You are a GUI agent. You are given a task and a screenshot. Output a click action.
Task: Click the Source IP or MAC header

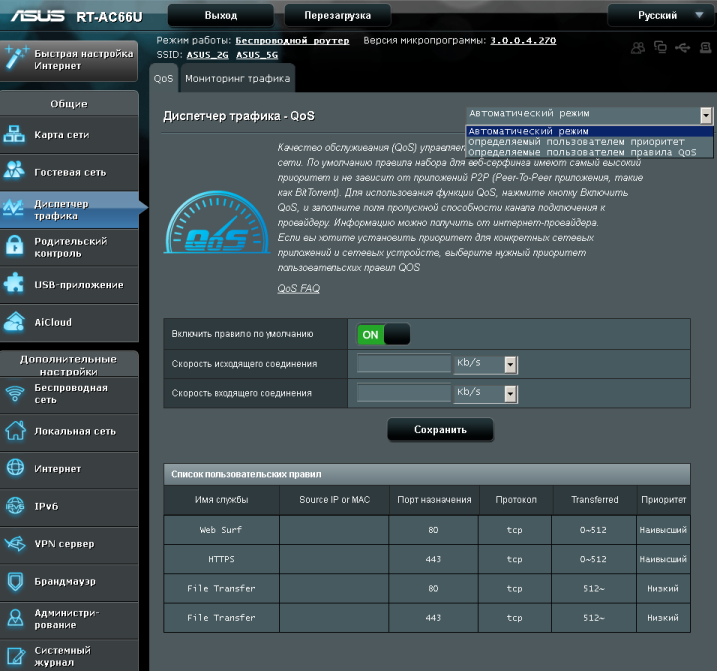click(x=334, y=500)
